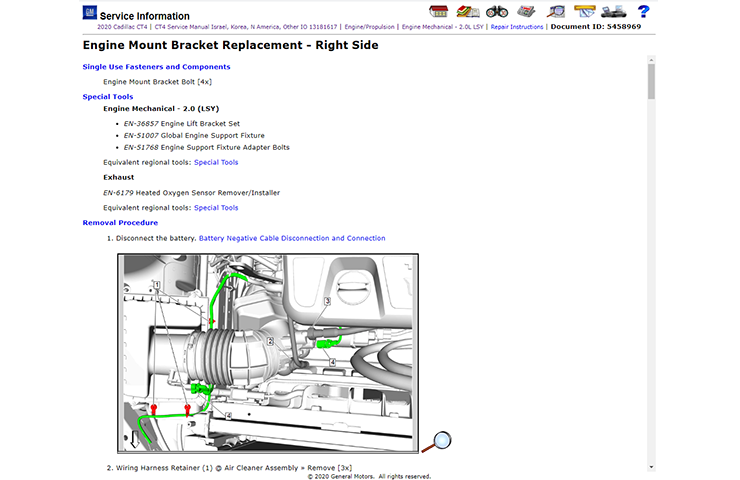
Task: Select text 'EN-36857 Engine Lift Bracket Set'
Action: pos(182,123)
